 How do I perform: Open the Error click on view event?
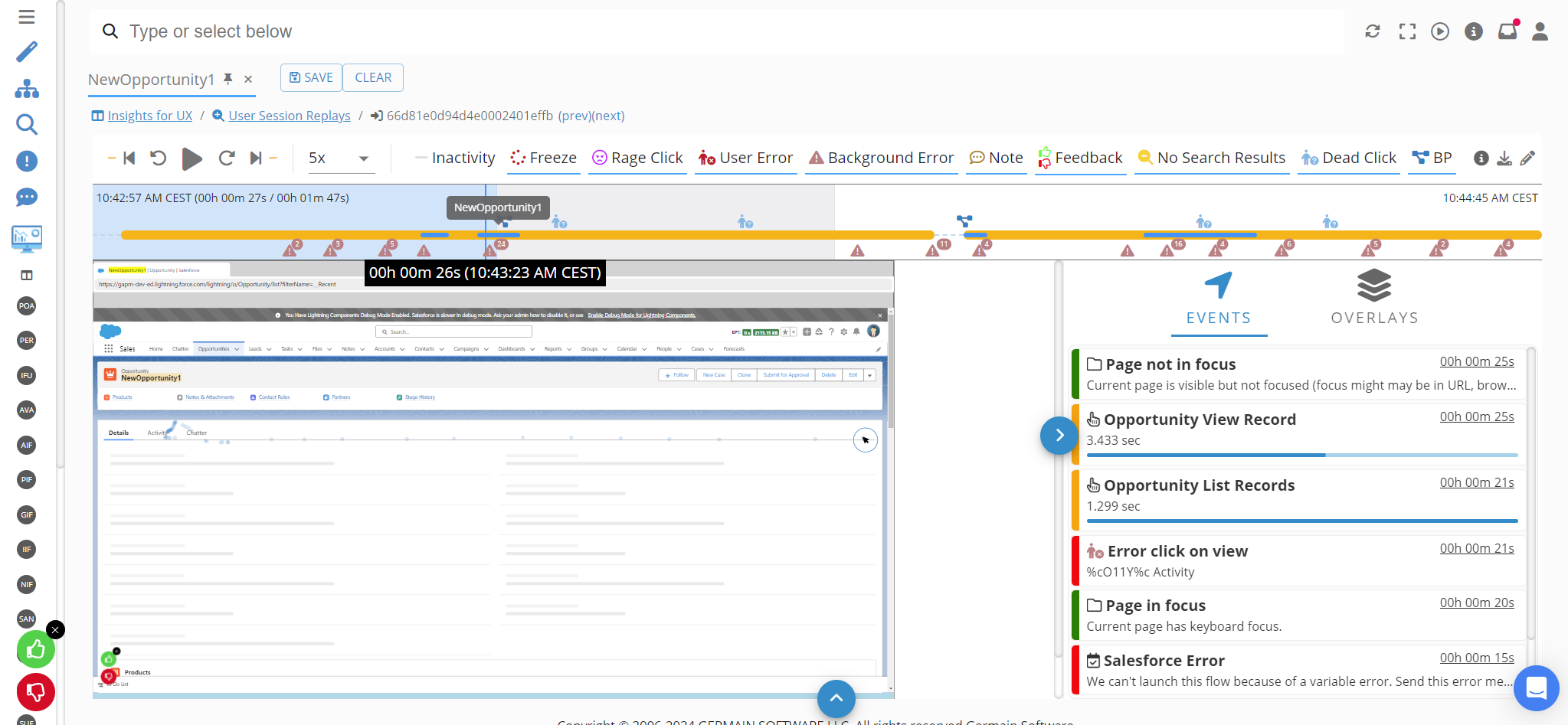1299,560
